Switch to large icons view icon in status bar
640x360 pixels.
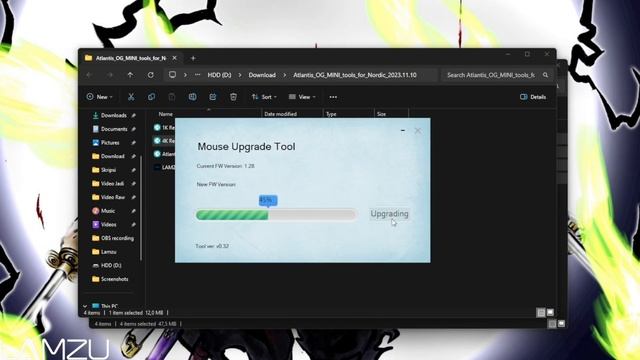point(550,313)
